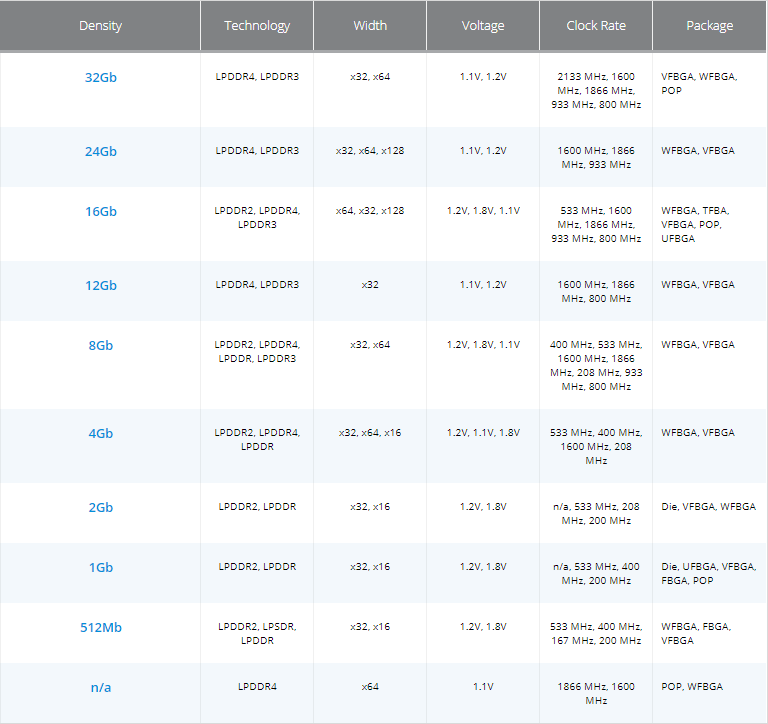The image size is (768, 724).
Task: Select the LPDDR2, LPSDR, LPDDR technology cell
Action: [257, 633]
